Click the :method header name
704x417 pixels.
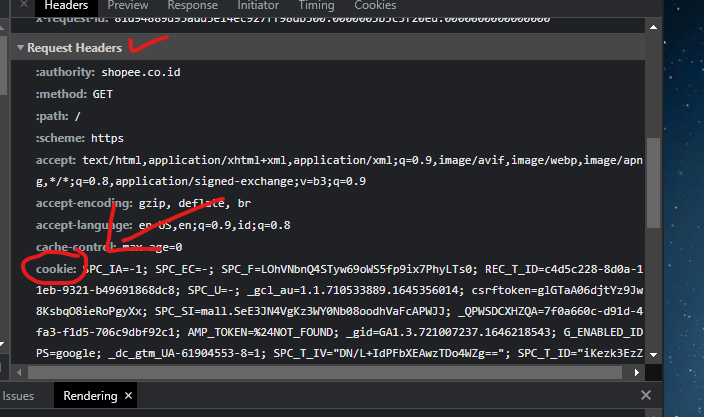click(x=61, y=94)
